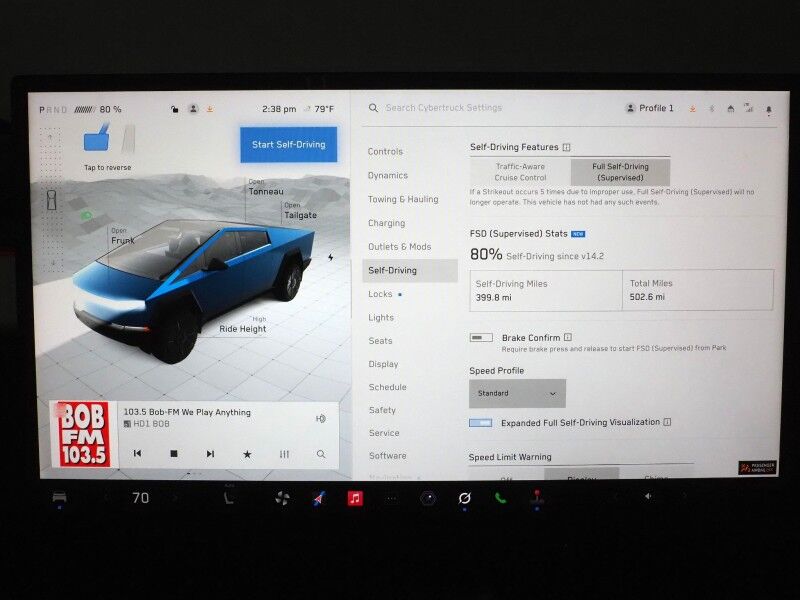Open Profile 1 in settings header
800x600 pixels.
650,108
